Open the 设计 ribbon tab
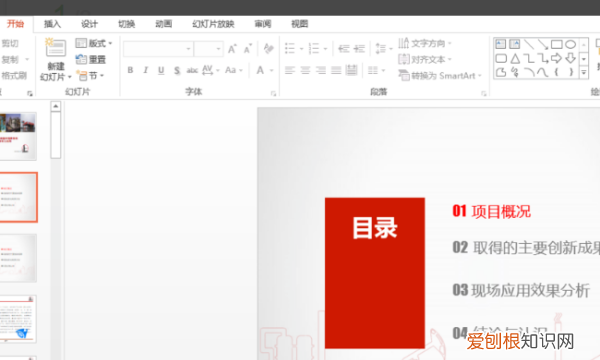 pyautogui.click(x=90, y=24)
